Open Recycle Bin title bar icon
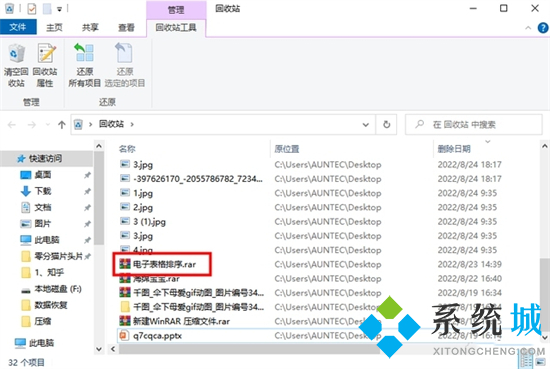The image size is (550, 369). click(x=9, y=8)
